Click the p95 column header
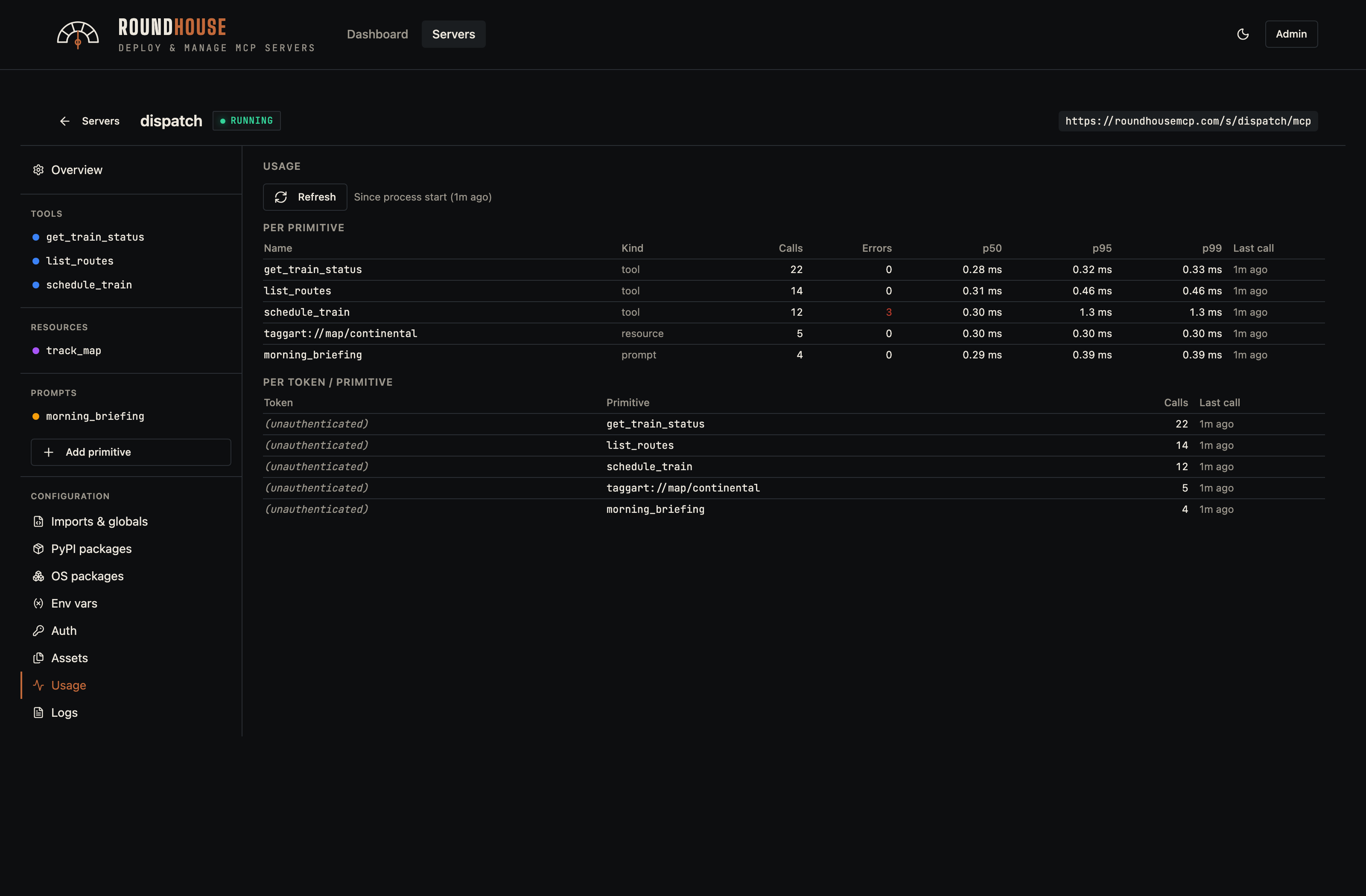1366x896 pixels. (1101, 248)
